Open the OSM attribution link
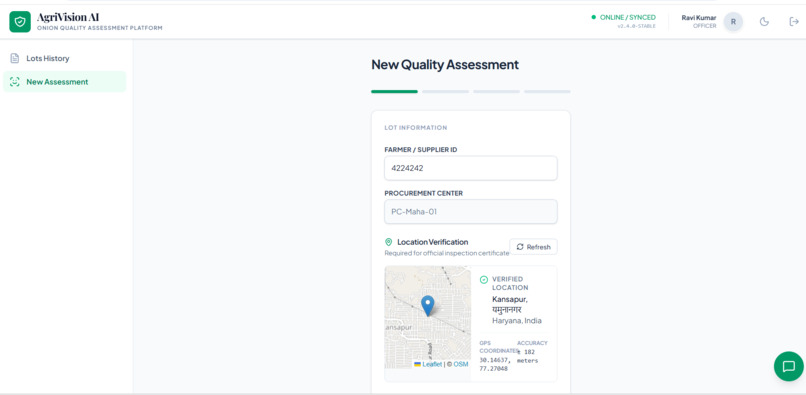The image size is (806, 395). pos(461,364)
